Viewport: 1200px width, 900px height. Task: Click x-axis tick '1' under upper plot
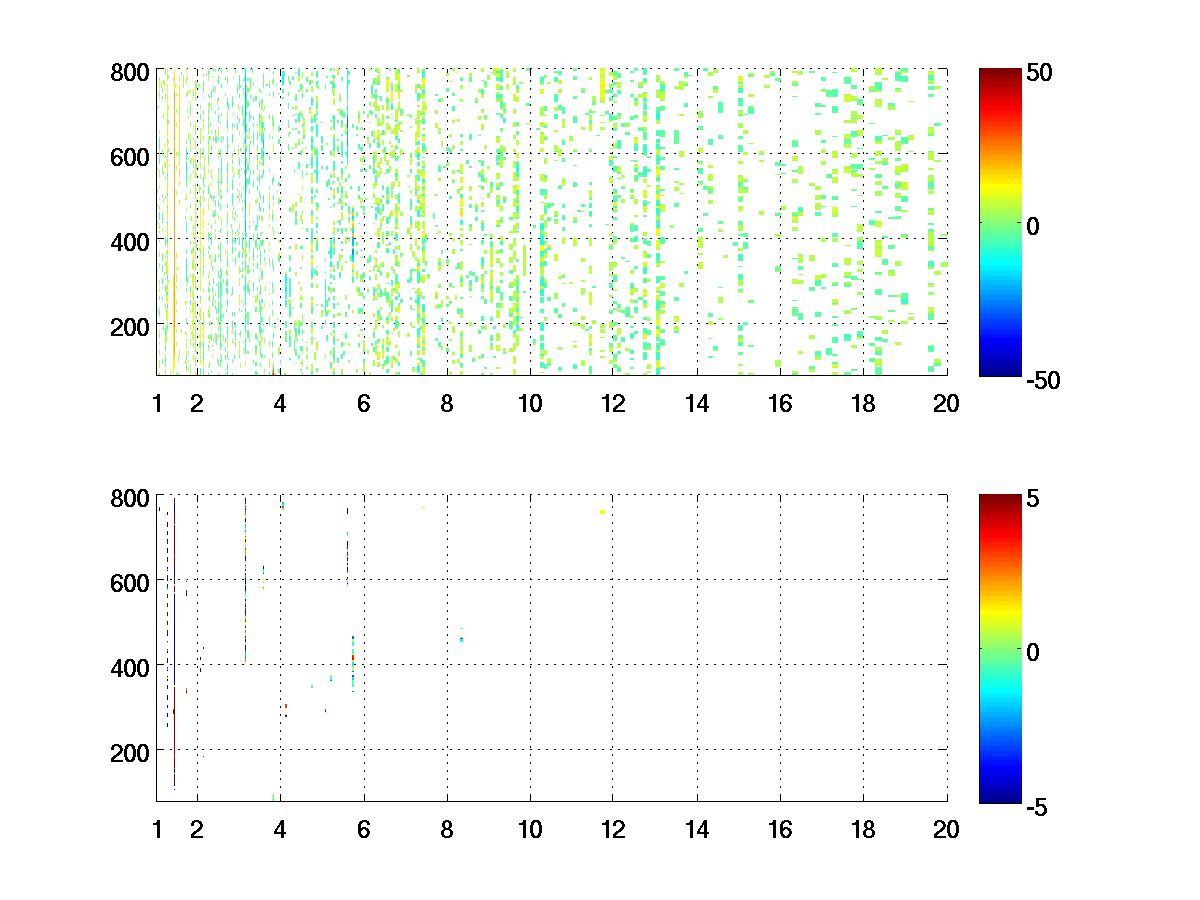coord(157,404)
